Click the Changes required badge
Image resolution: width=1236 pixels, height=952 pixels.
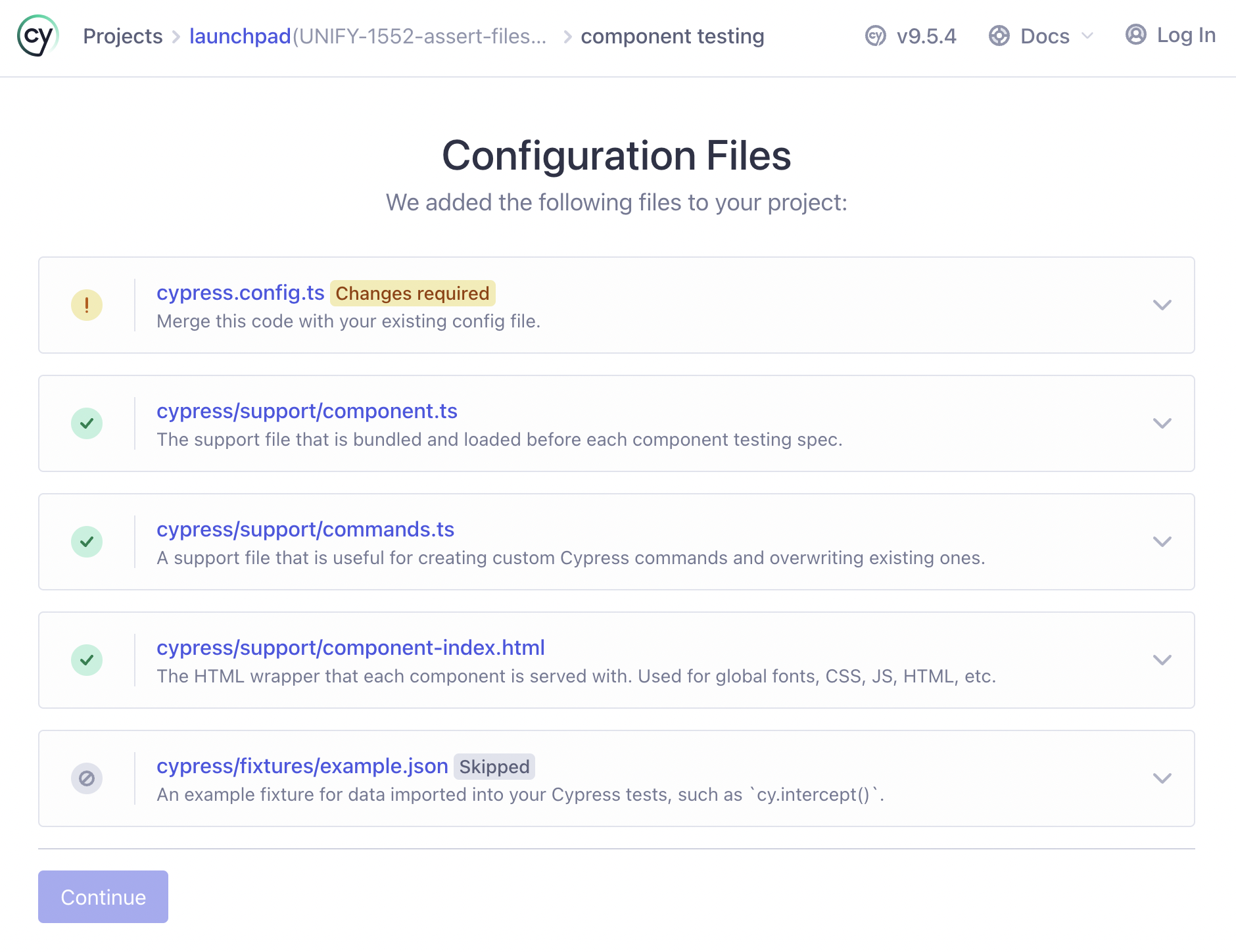tap(412, 293)
